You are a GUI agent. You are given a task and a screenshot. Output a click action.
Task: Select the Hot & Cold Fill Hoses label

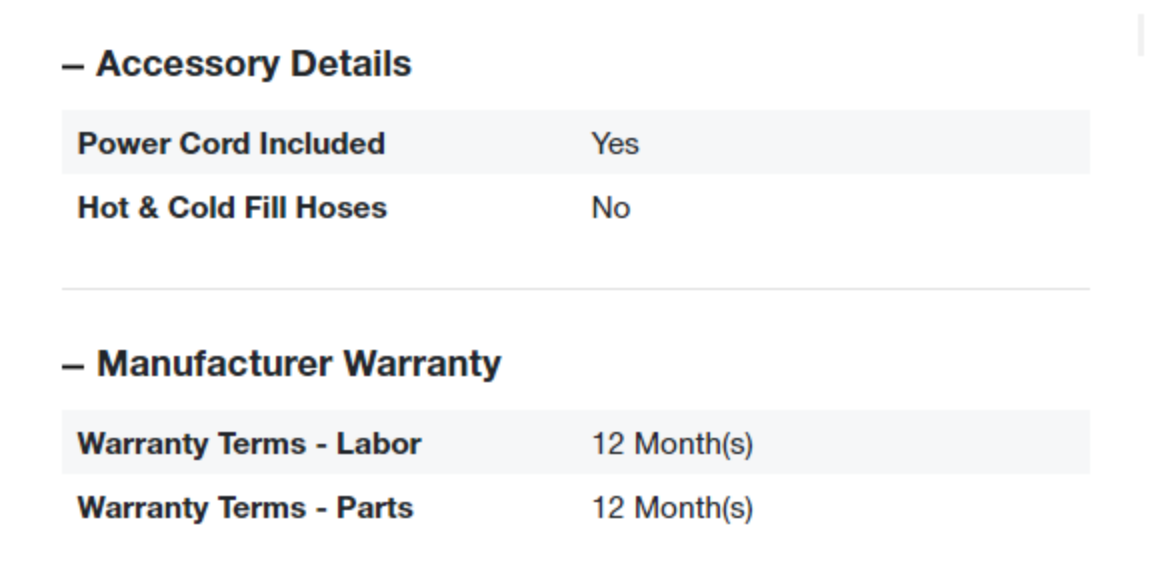[232, 208]
